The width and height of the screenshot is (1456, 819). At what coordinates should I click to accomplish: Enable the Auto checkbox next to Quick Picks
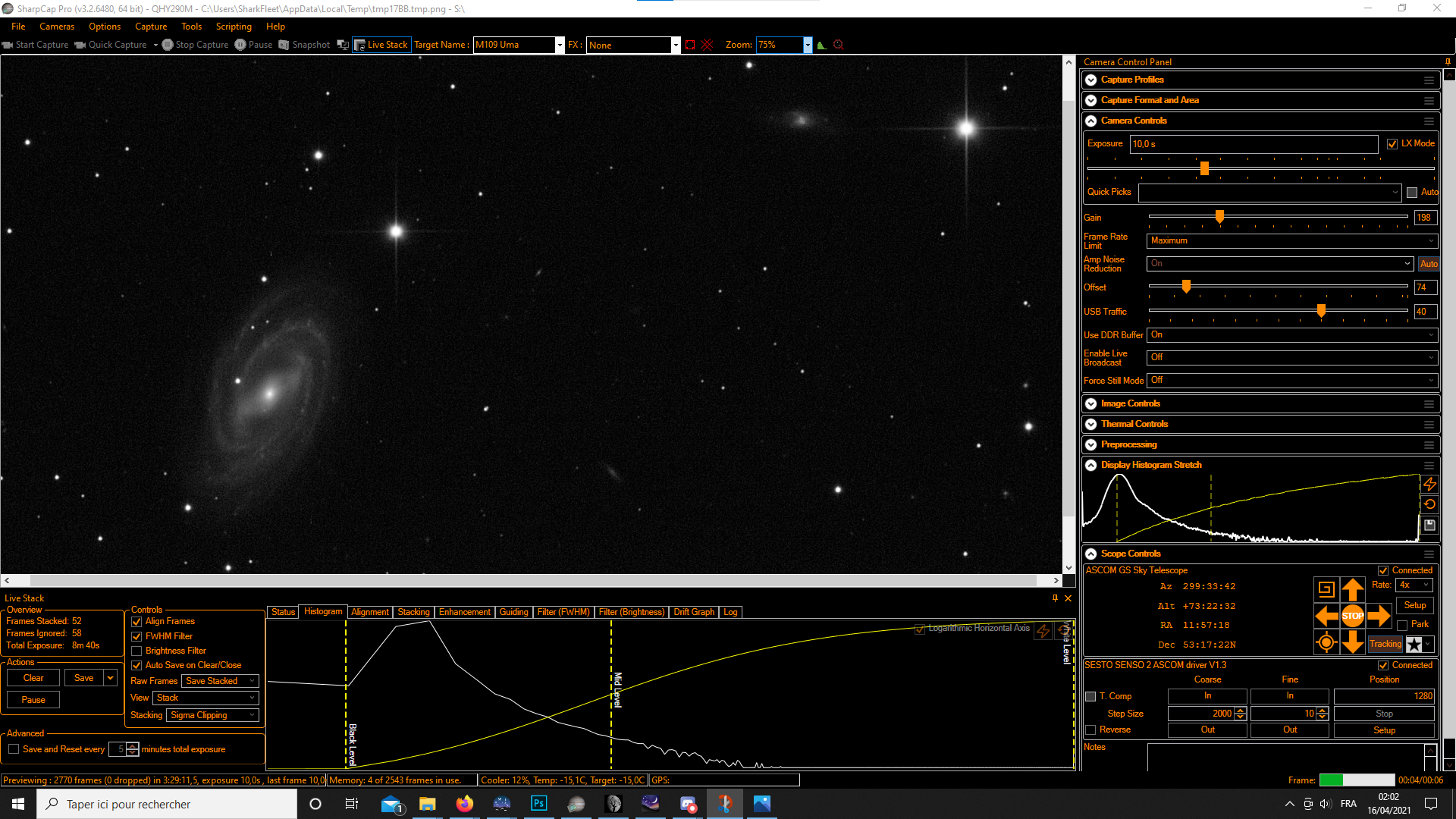pos(1412,193)
